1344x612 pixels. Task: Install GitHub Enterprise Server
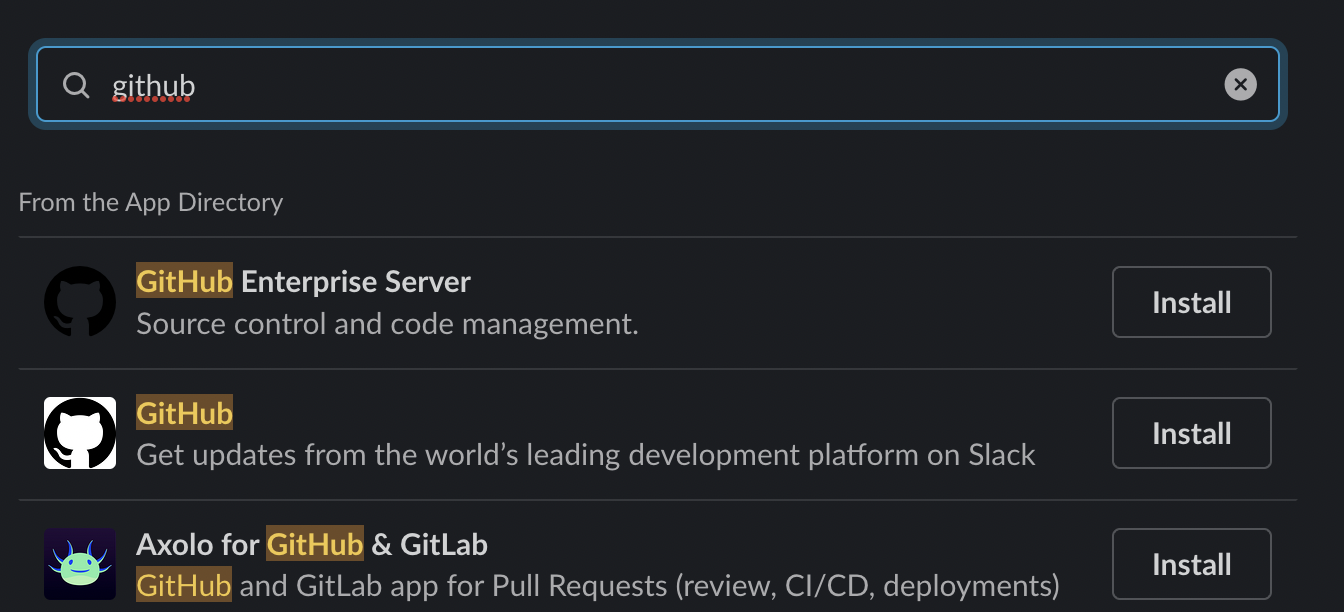(1192, 302)
